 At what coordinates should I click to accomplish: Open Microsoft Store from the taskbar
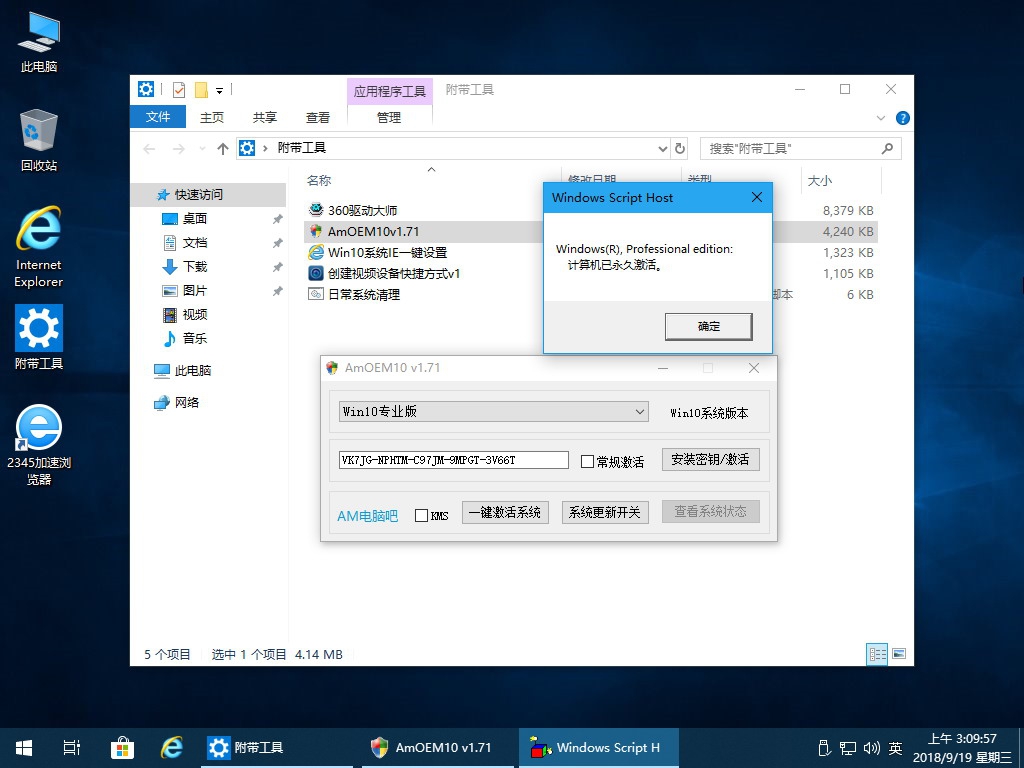122,748
